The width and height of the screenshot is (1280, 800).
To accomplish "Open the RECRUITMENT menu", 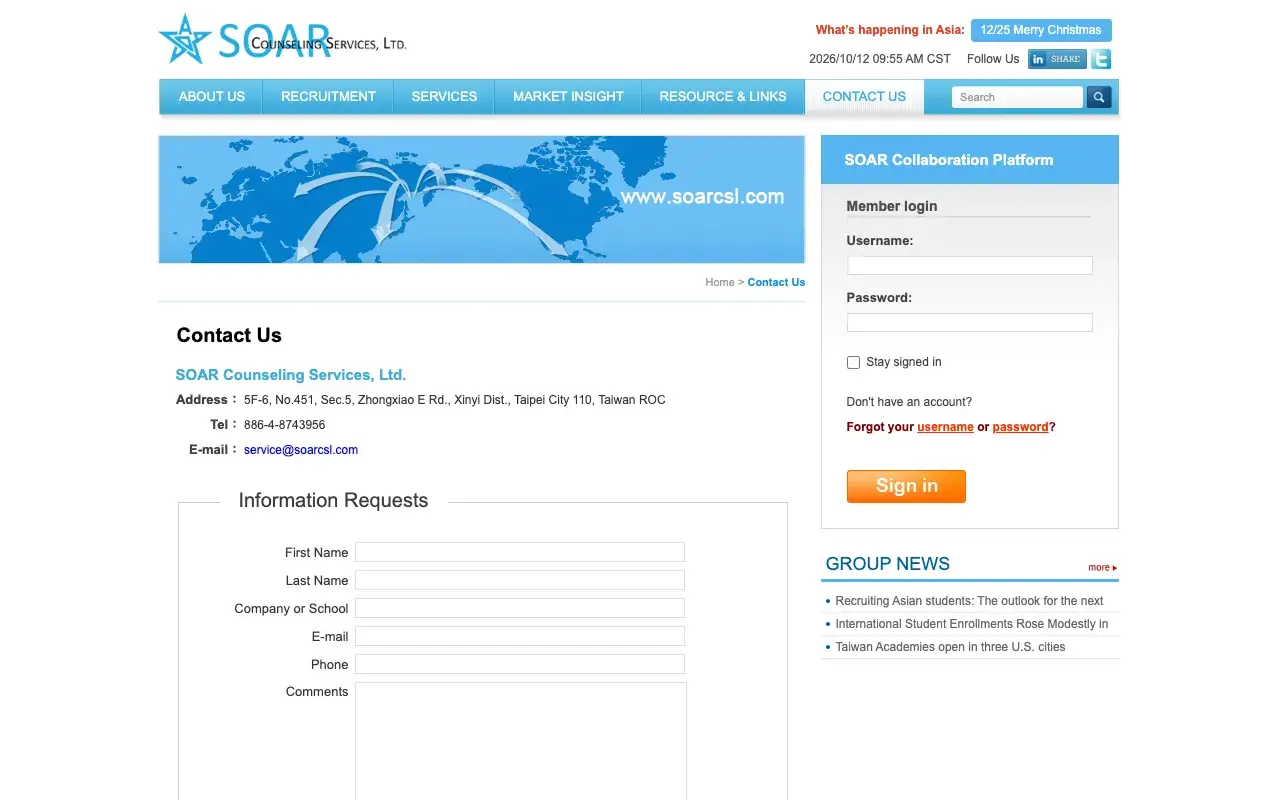I will tap(328, 97).
